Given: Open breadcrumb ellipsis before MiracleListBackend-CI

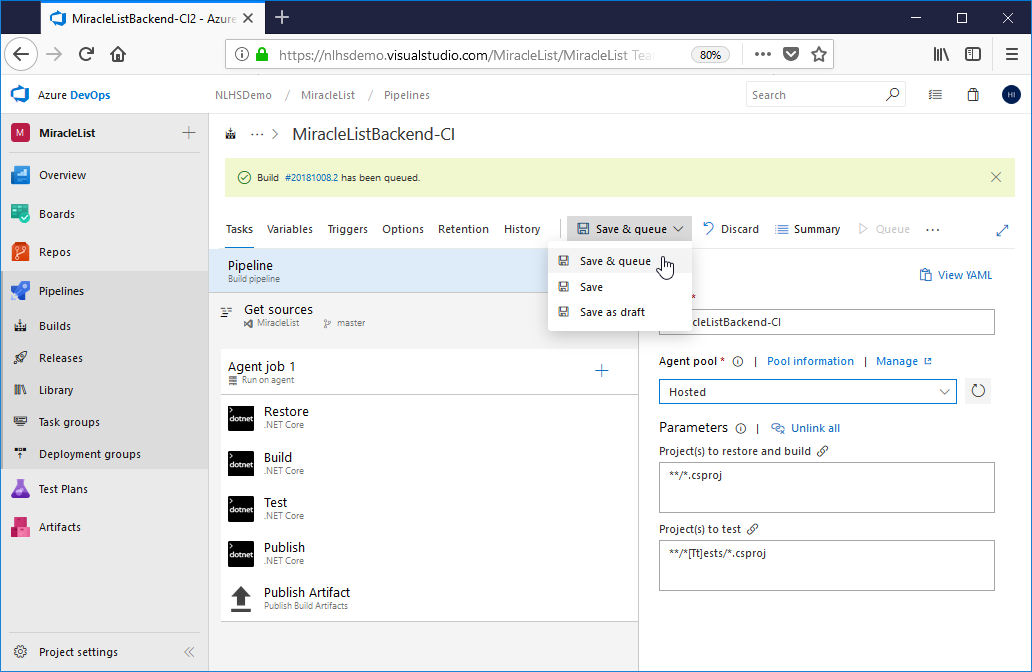Looking at the screenshot, I should (x=257, y=134).
